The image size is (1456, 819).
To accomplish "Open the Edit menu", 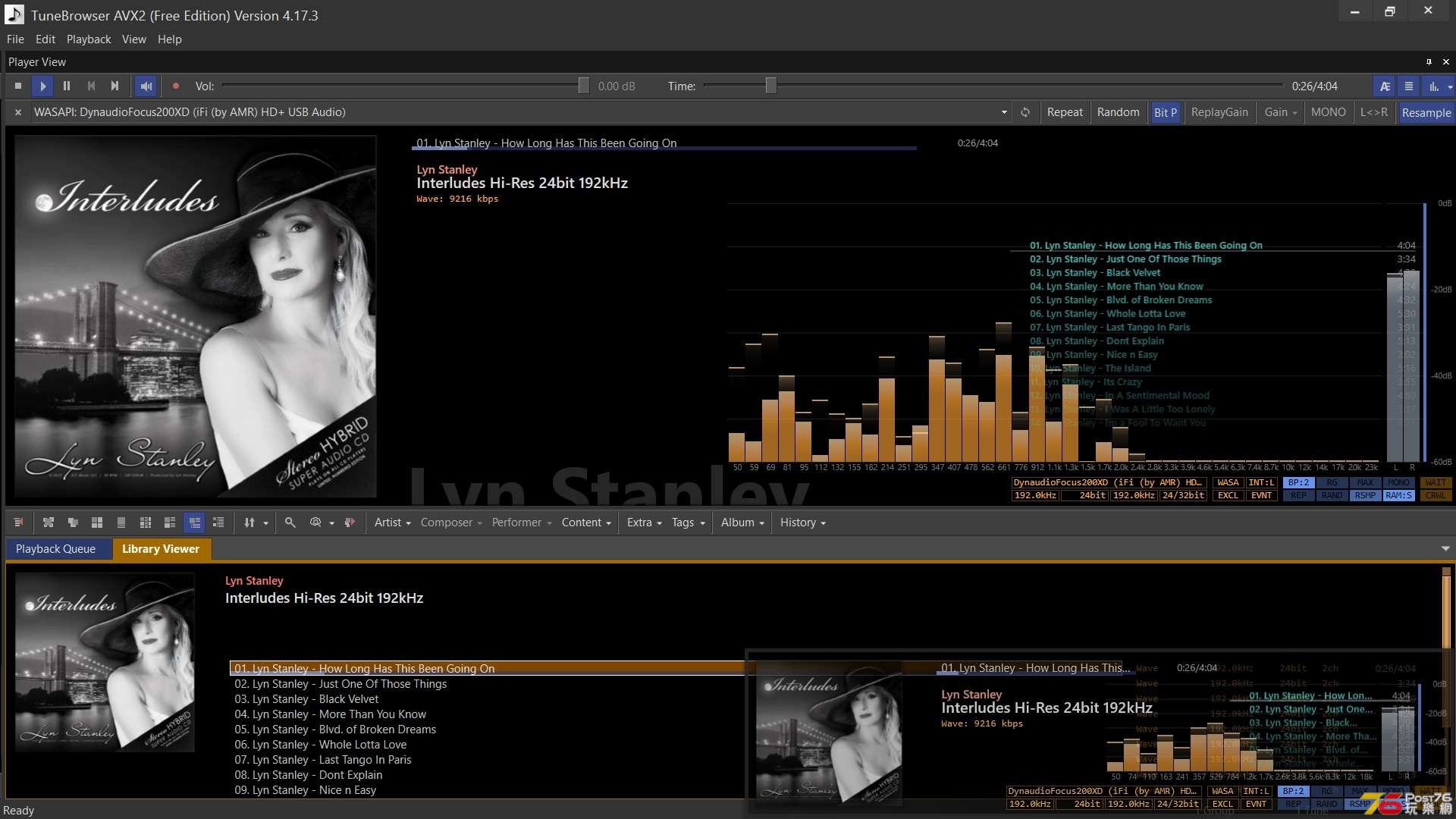I will pyautogui.click(x=45, y=39).
